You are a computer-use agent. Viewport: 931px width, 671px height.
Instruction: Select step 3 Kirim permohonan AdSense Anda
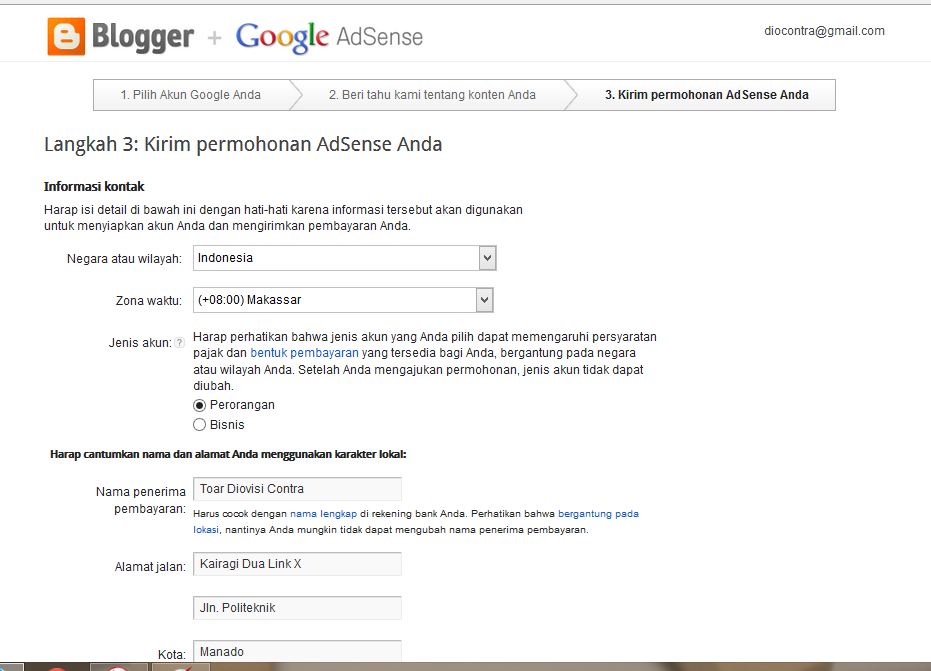[x=707, y=95]
